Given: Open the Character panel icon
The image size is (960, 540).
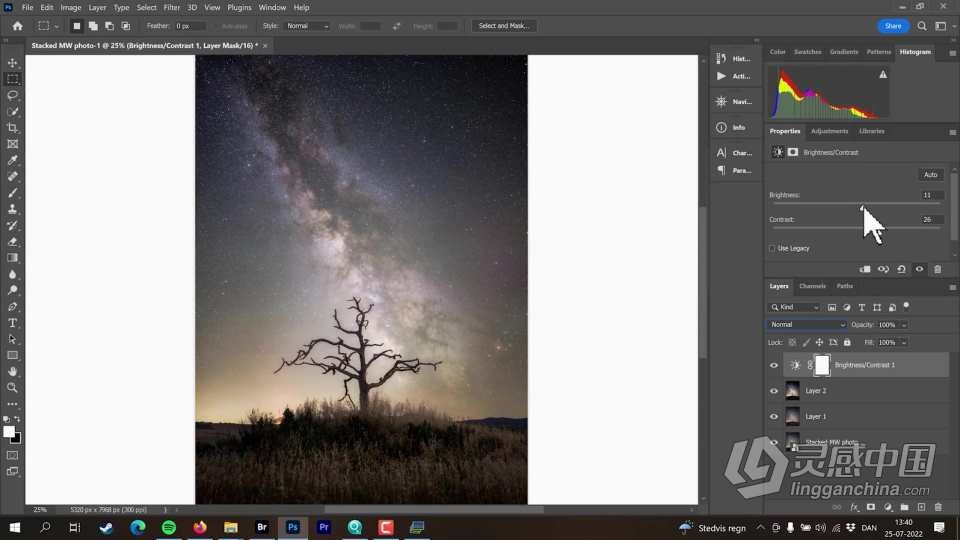Looking at the screenshot, I should [721, 152].
